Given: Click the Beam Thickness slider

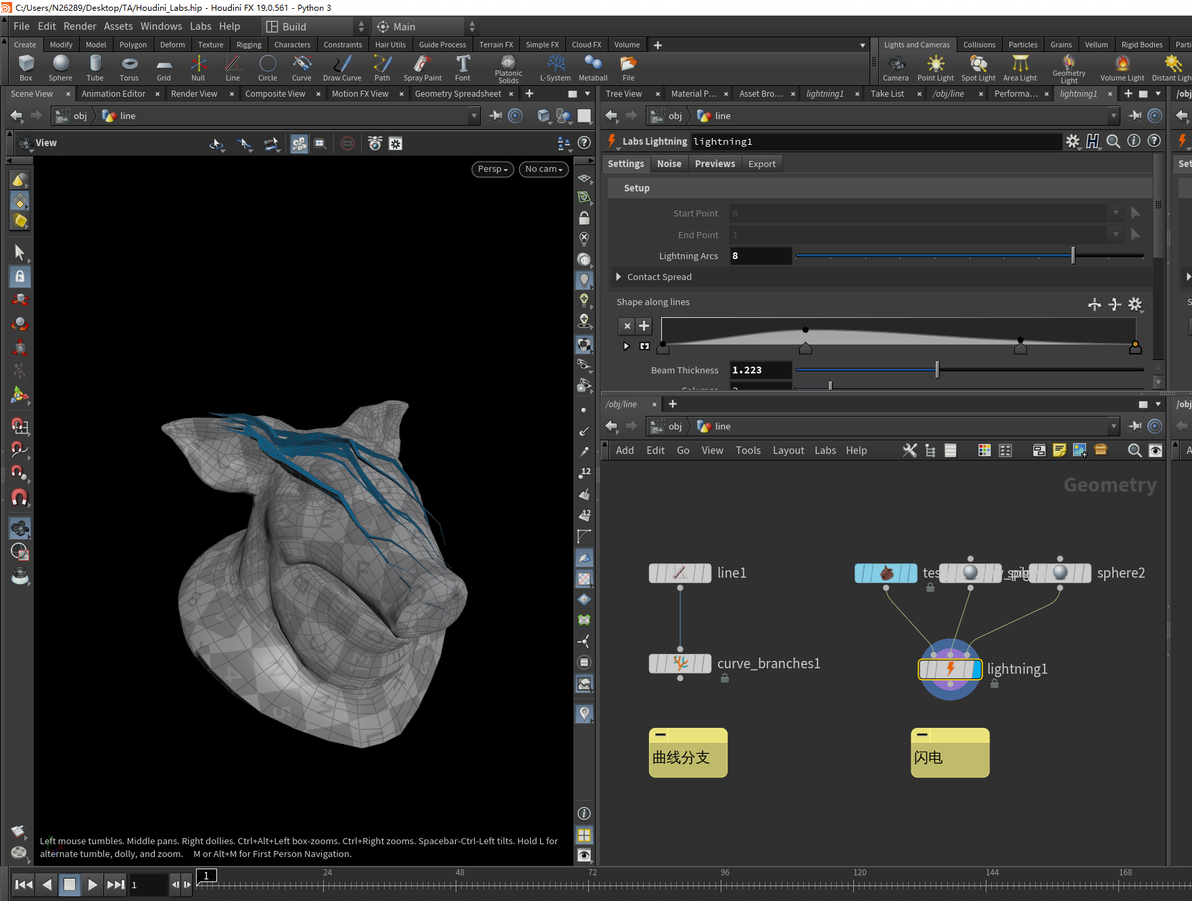Looking at the screenshot, I should [937, 370].
